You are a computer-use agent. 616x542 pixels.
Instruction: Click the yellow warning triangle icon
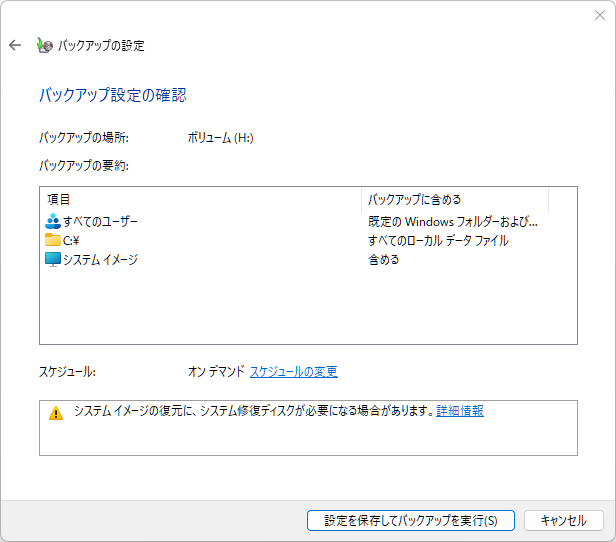(56, 413)
